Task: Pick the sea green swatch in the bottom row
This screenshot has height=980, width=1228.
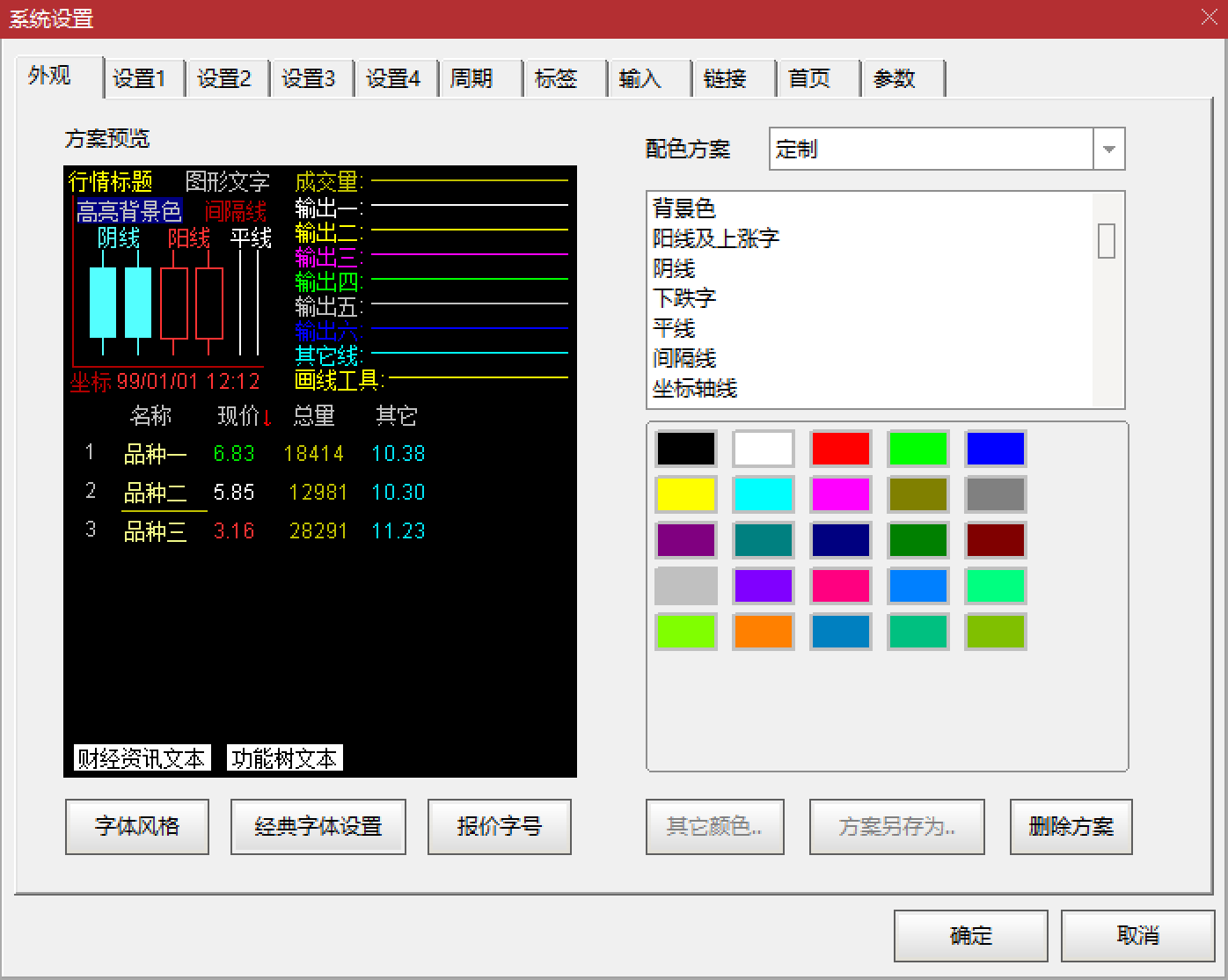Action: pyautogui.click(x=918, y=632)
